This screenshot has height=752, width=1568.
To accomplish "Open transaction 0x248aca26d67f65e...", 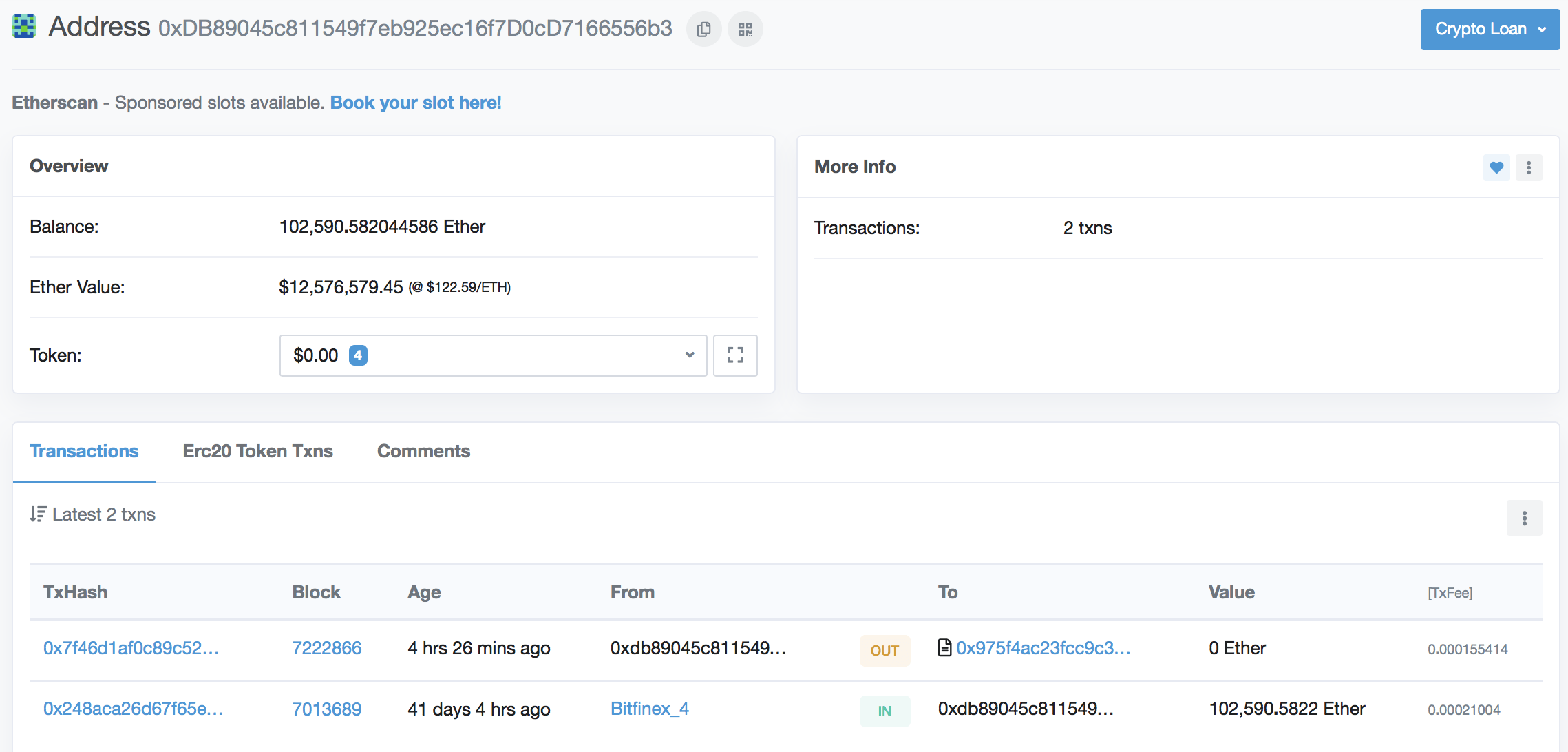I will click(133, 709).
